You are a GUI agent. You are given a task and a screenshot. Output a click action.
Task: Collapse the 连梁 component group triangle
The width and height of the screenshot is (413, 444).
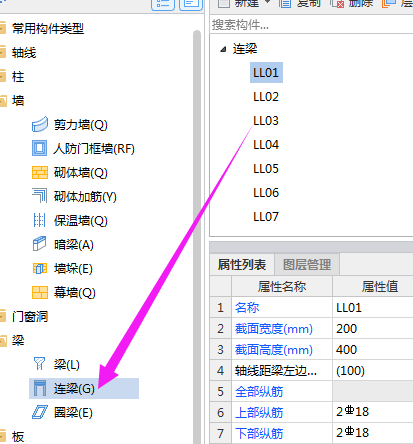coord(223,50)
